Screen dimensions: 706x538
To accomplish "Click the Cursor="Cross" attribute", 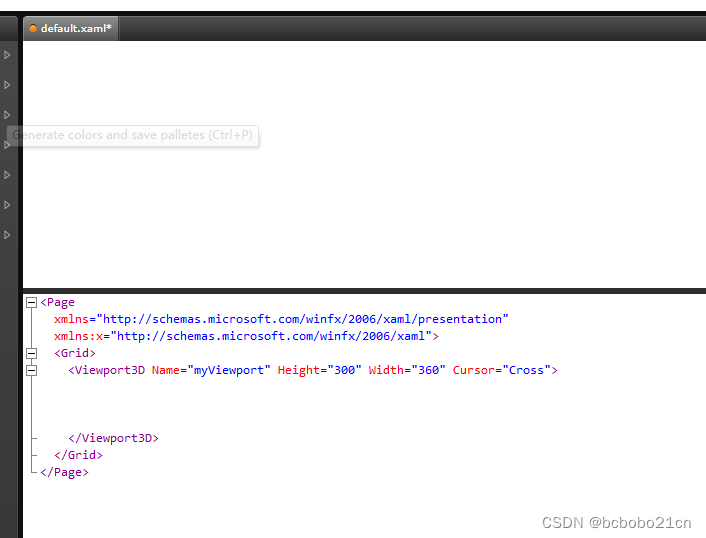I will click(502, 371).
